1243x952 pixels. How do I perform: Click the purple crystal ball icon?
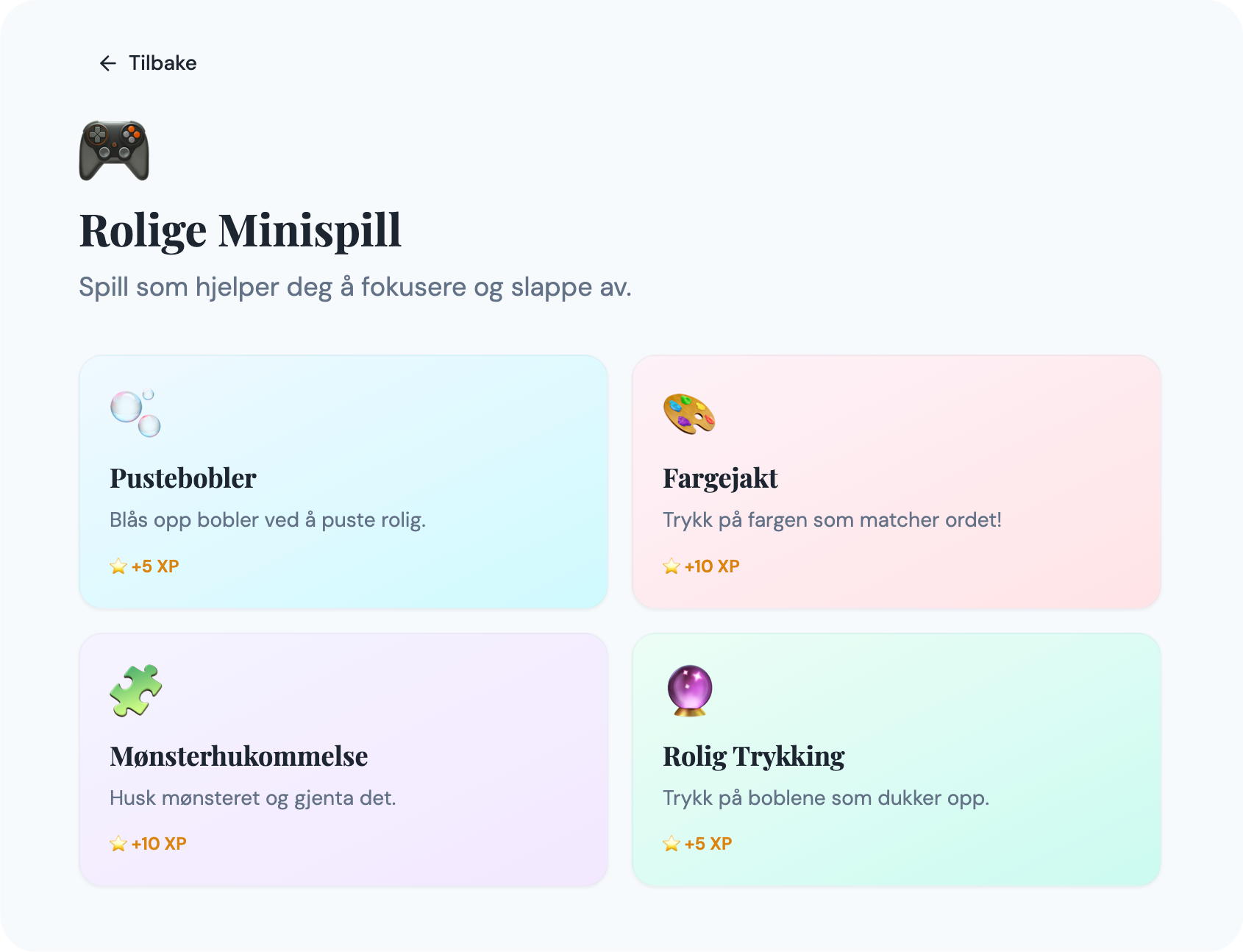coord(689,690)
